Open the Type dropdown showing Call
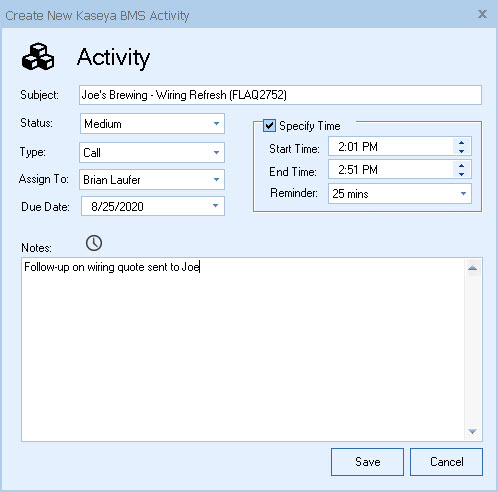498x492 pixels. (152, 153)
